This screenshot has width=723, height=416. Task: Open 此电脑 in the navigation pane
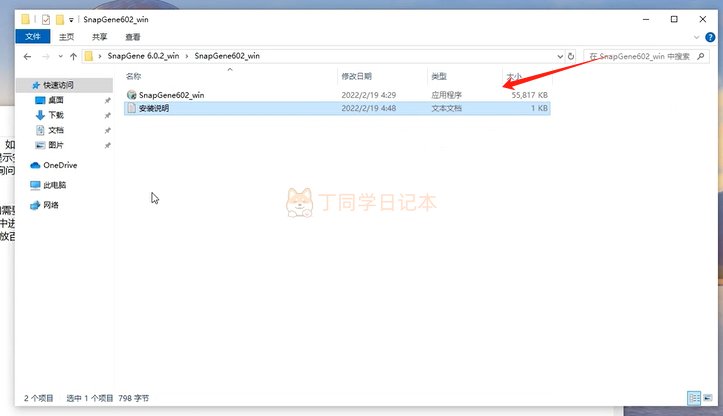54,185
